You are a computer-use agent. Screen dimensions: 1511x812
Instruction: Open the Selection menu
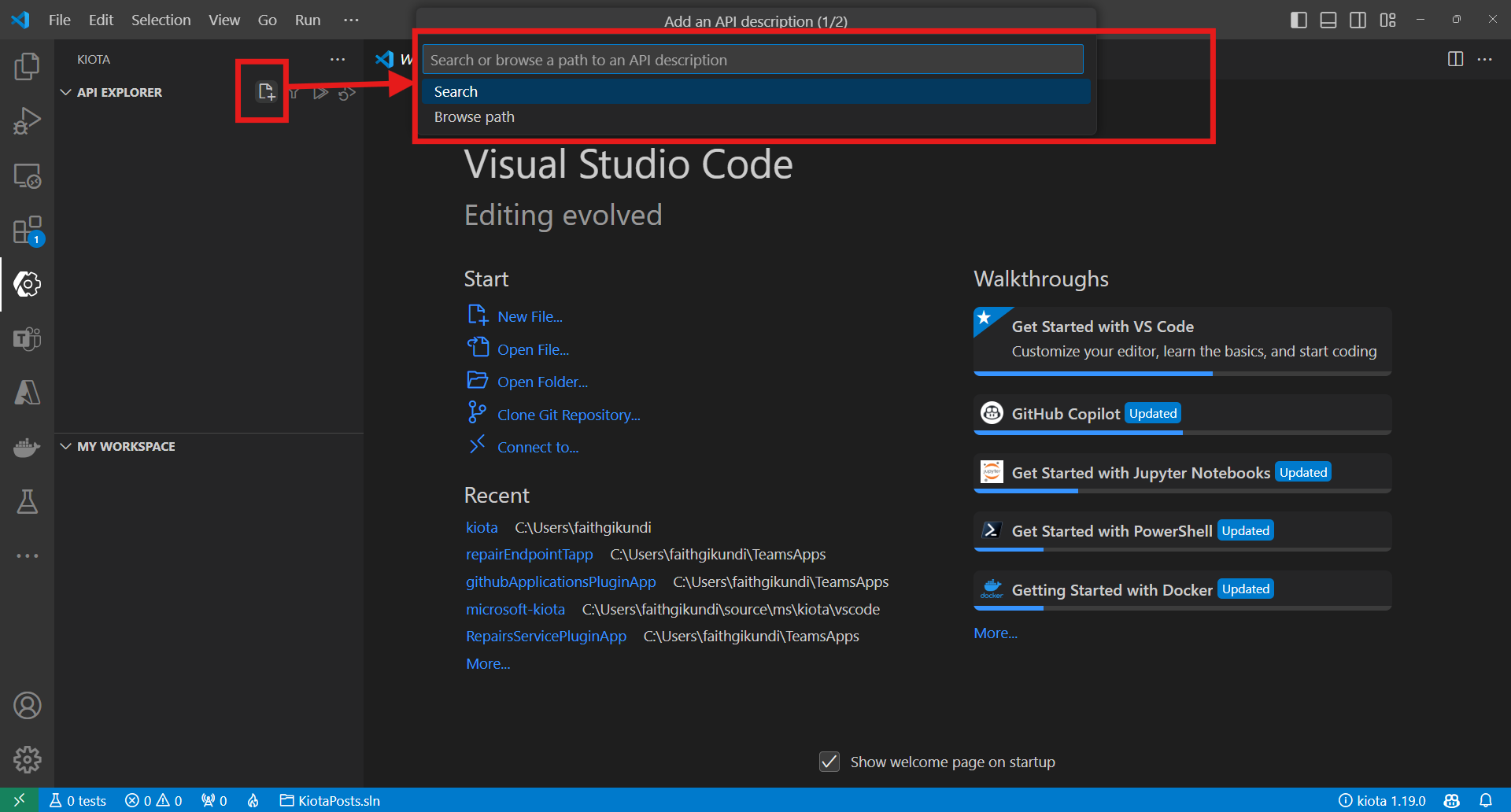click(161, 20)
